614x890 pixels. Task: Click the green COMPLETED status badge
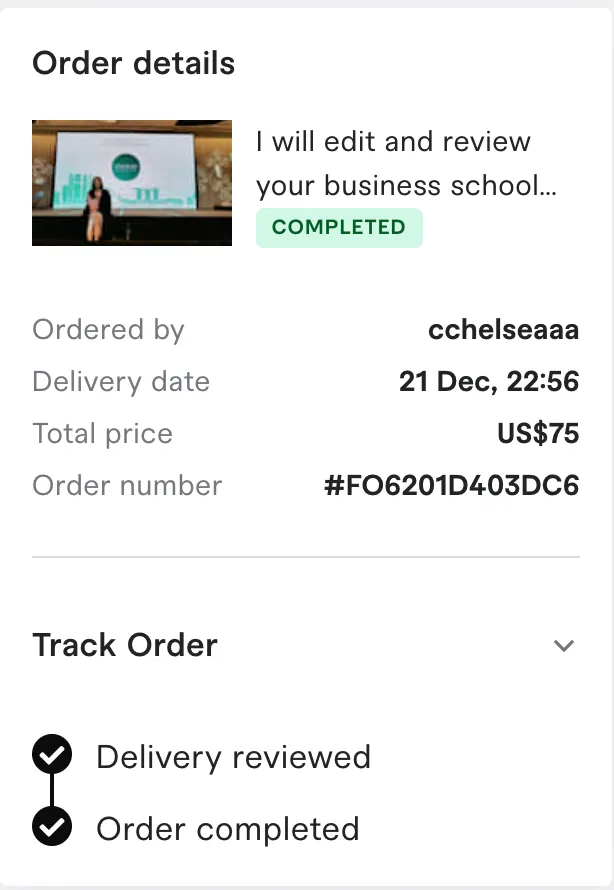(339, 227)
